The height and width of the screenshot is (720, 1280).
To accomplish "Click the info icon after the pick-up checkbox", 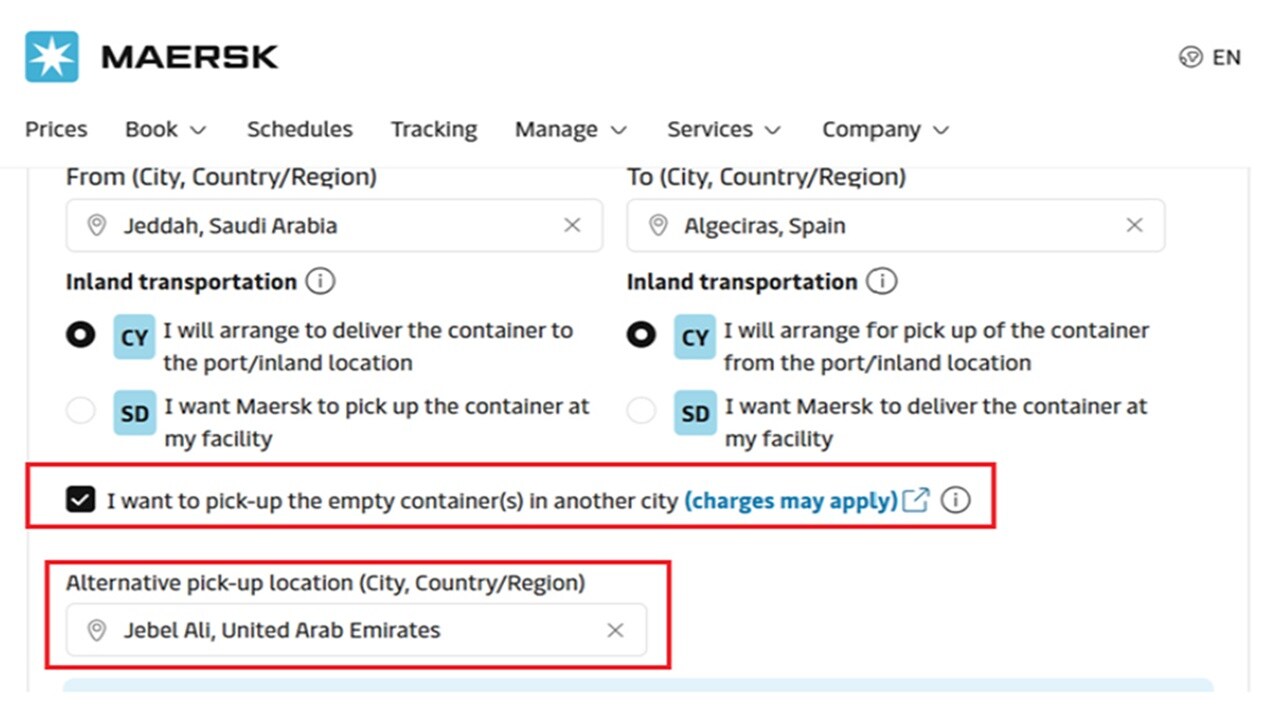I will pyautogui.click(x=956, y=500).
